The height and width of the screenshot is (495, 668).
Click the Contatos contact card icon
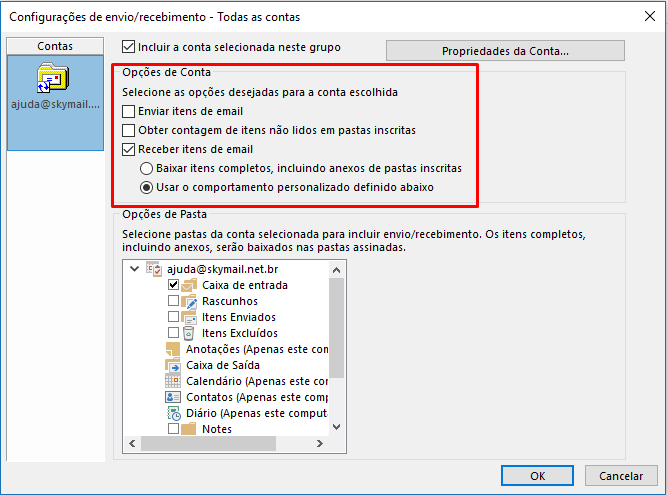tap(173, 397)
